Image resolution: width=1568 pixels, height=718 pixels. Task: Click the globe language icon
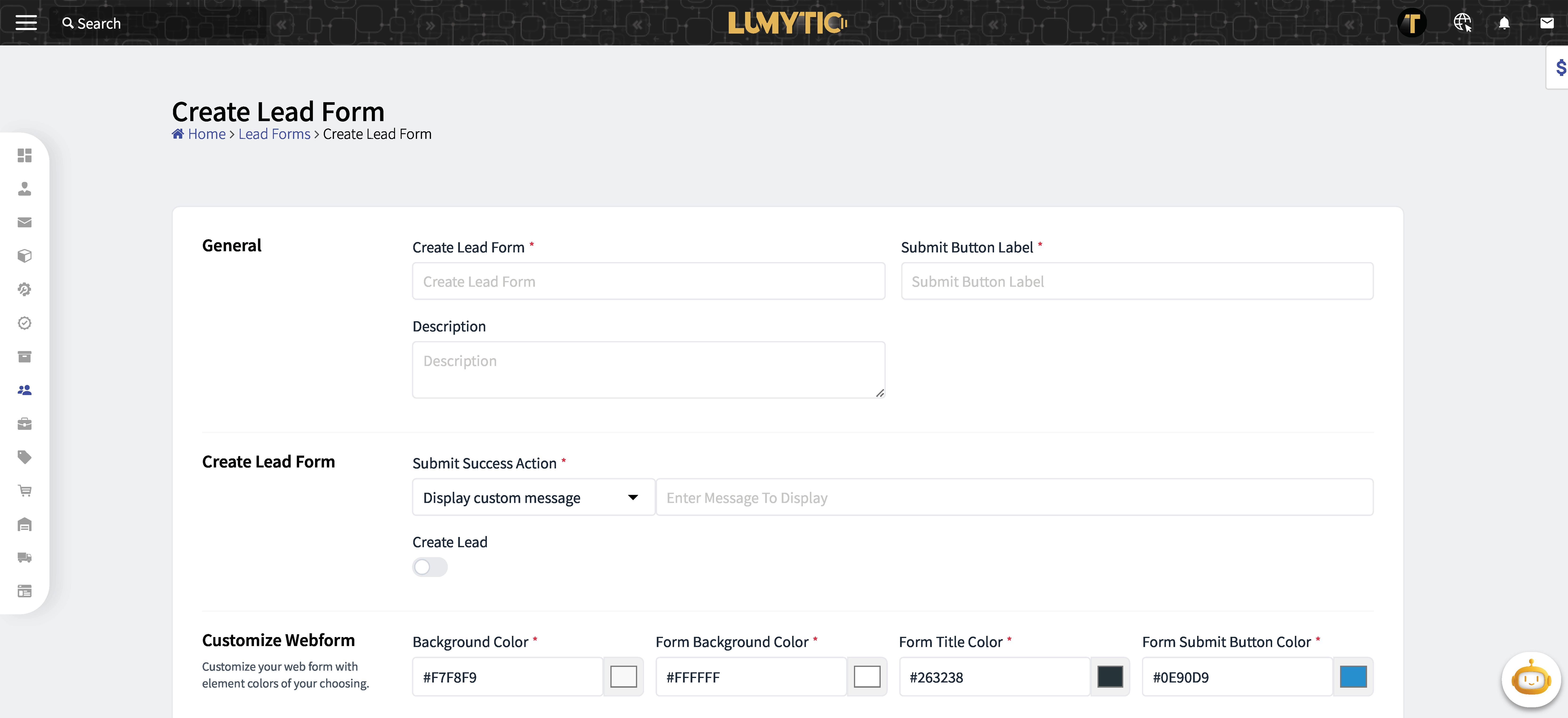1462,23
